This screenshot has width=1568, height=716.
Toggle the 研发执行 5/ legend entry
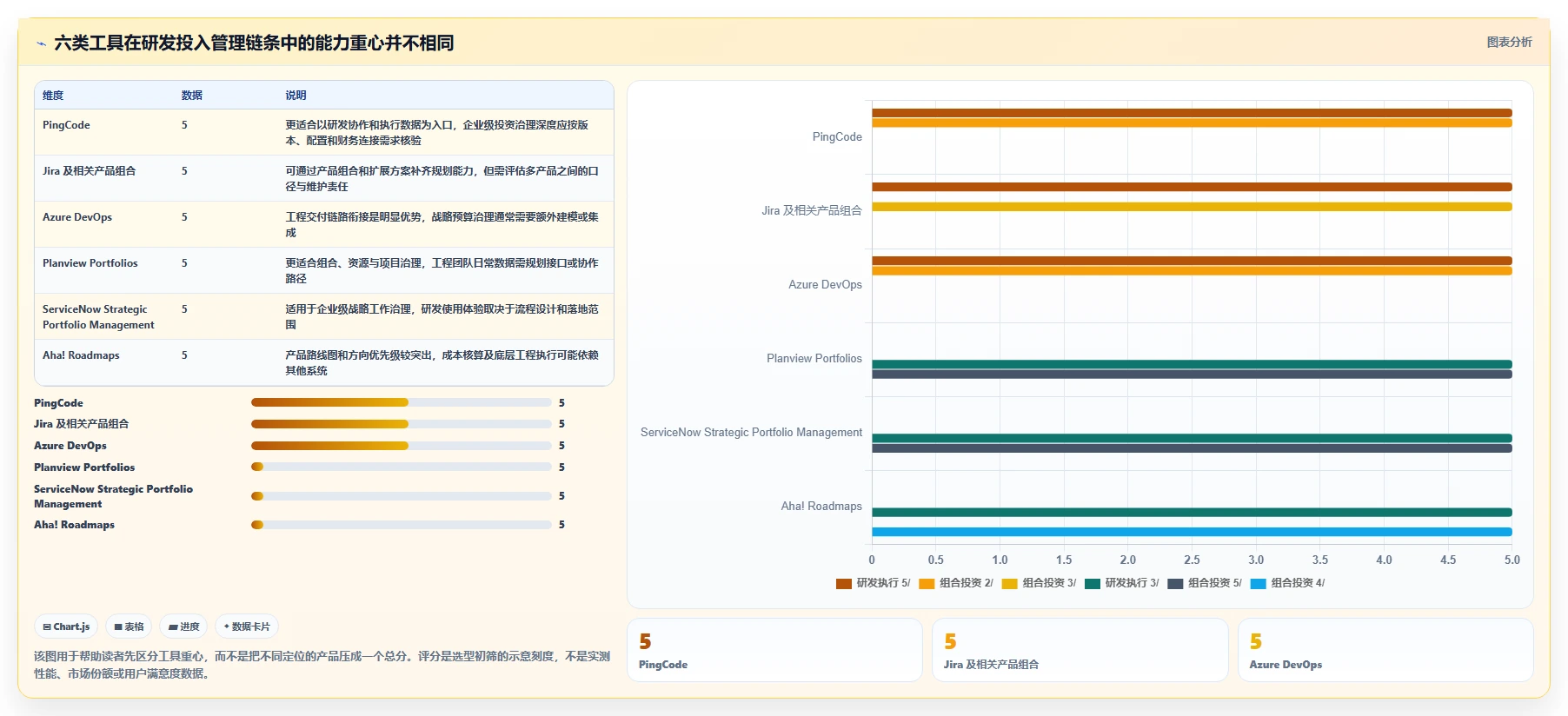(x=873, y=583)
